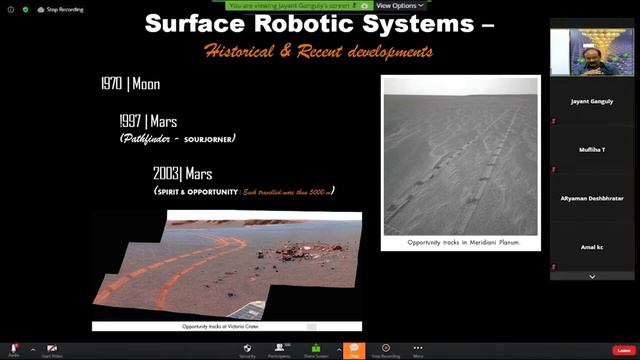
Task: Click the muted mic icon on Amal kc tile
Action: click(x=554, y=267)
